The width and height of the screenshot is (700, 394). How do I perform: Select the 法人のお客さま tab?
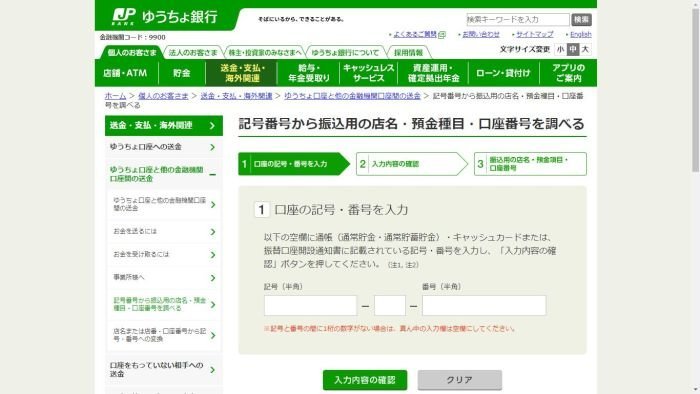click(x=193, y=53)
